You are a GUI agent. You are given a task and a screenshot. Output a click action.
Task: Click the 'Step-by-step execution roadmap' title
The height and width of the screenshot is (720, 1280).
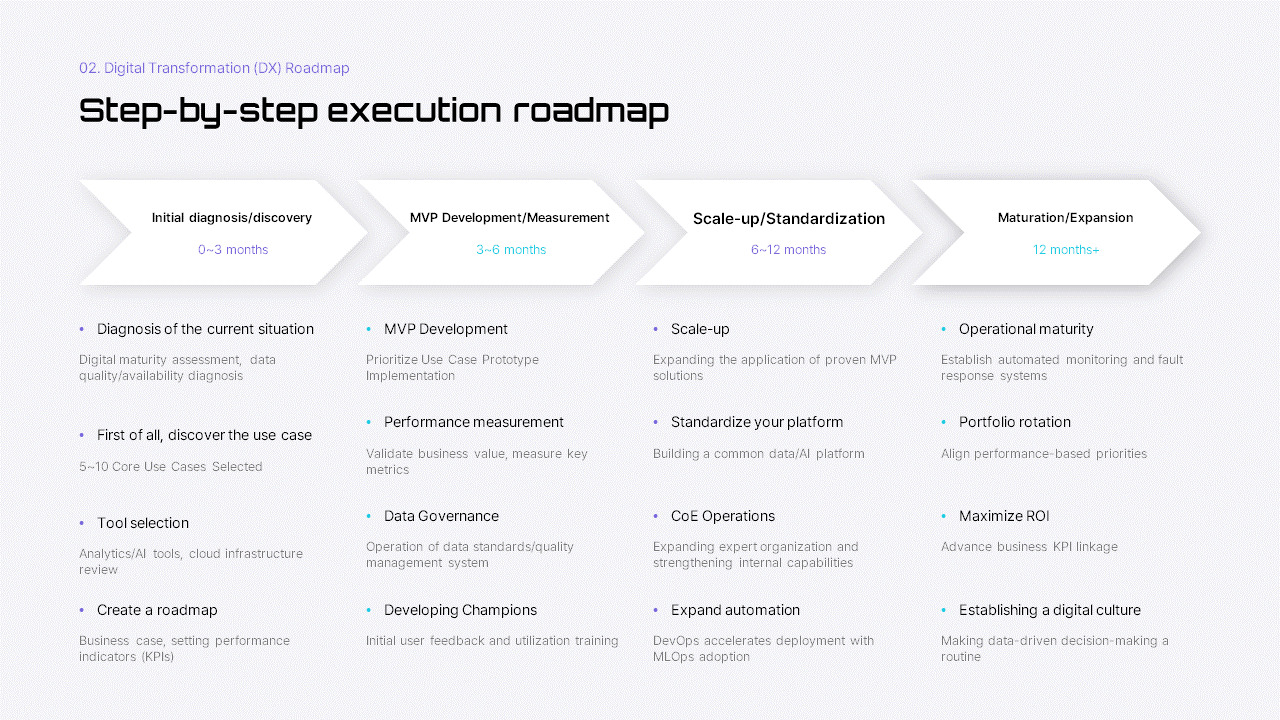tap(374, 110)
